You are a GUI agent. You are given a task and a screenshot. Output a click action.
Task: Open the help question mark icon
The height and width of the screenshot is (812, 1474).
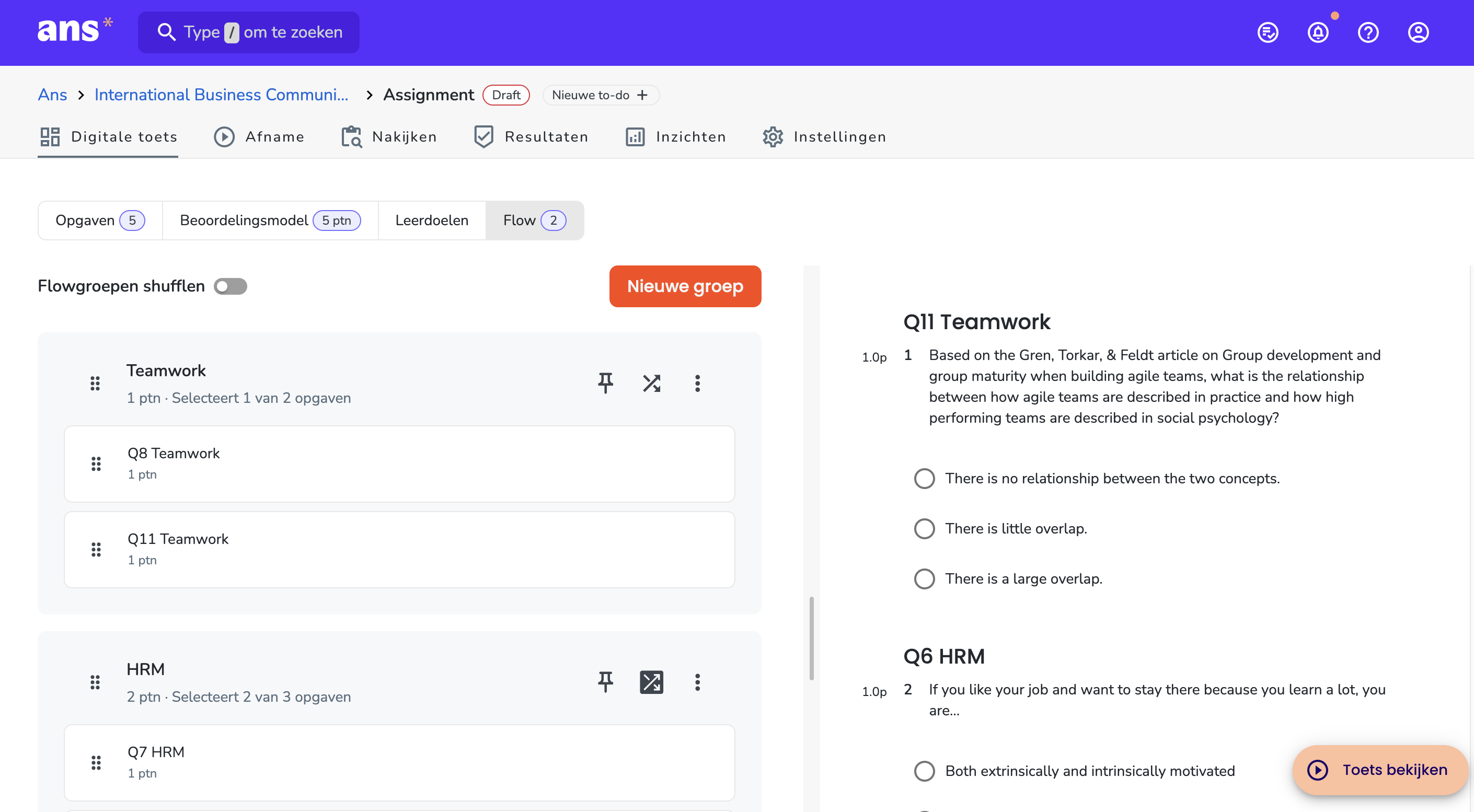(x=1367, y=32)
